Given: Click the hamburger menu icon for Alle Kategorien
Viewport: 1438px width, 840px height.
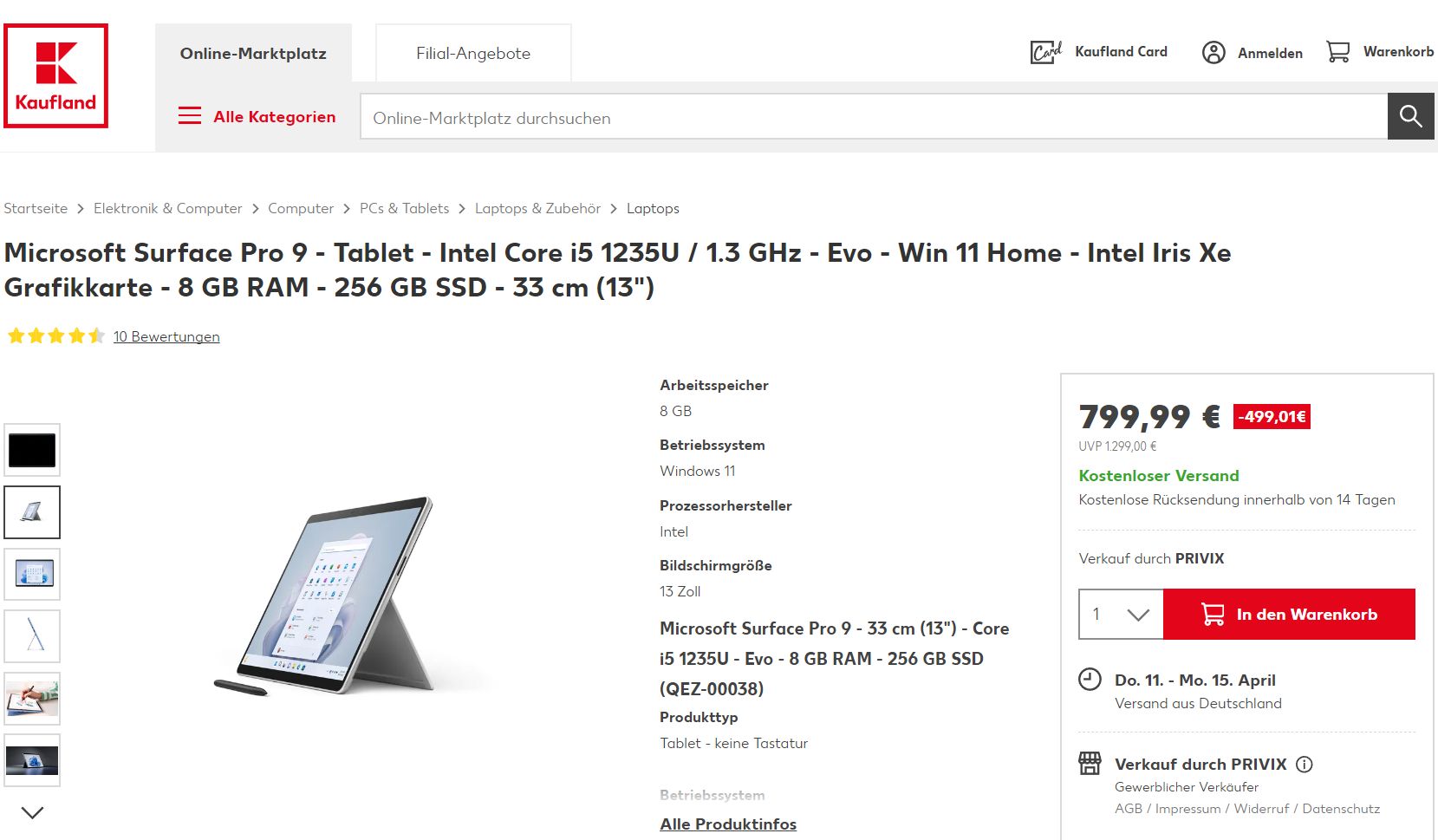Looking at the screenshot, I should (190, 116).
